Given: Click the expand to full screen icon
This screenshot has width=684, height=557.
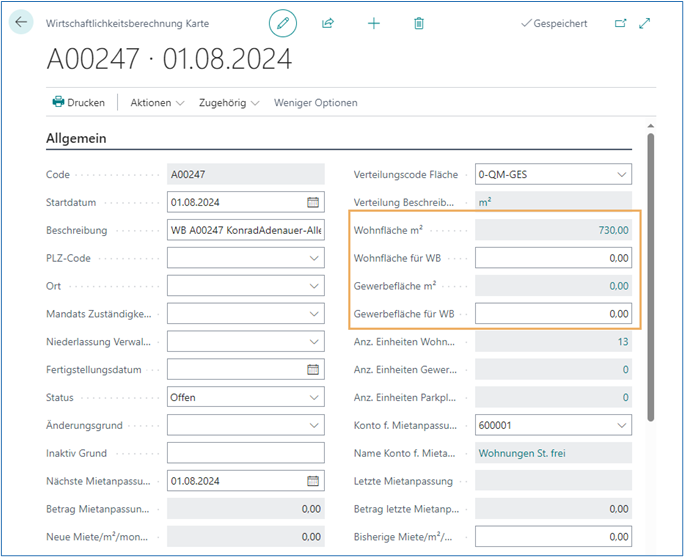Looking at the screenshot, I should [x=645, y=23].
